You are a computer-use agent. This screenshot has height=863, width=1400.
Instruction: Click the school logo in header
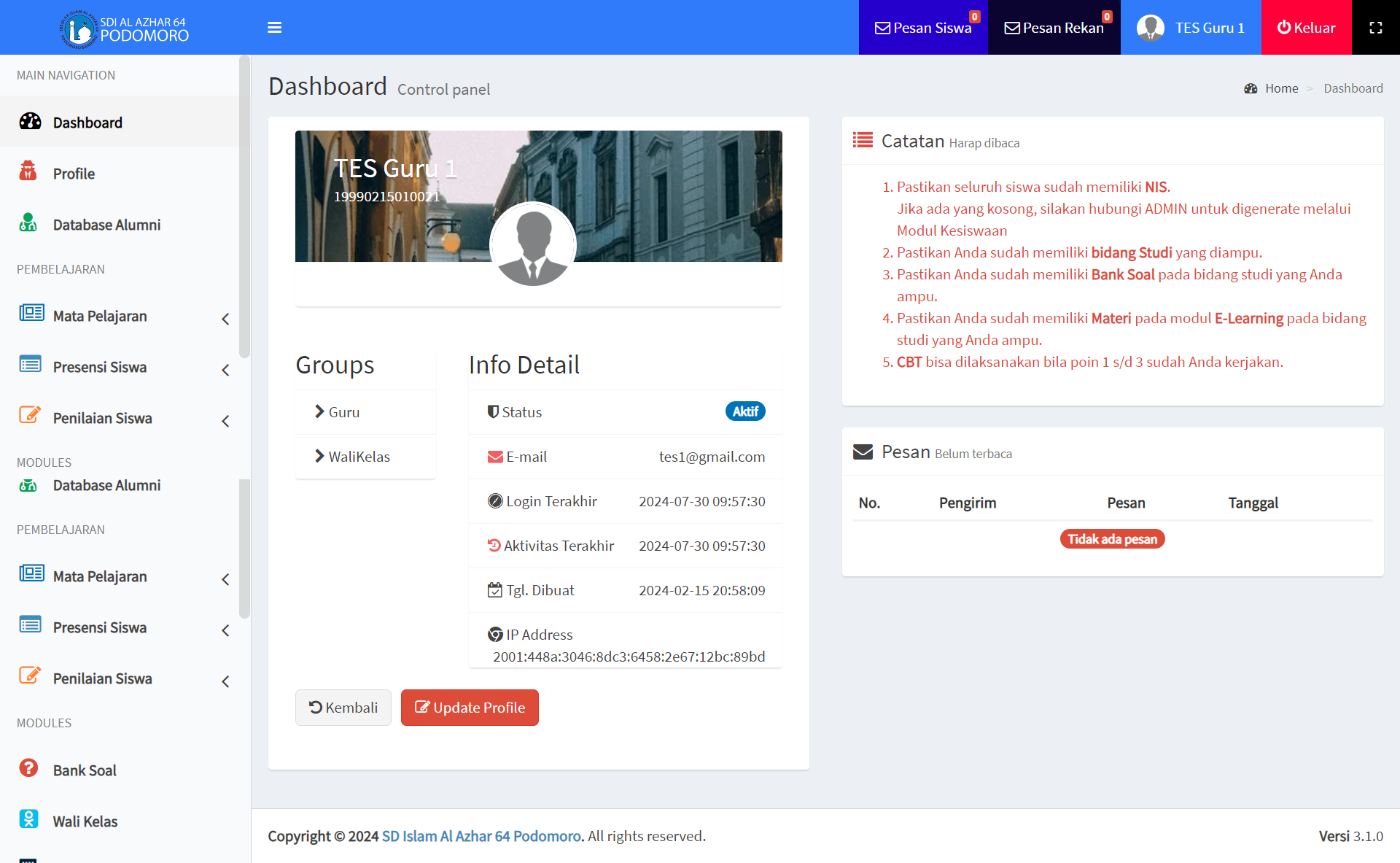pos(78,29)
